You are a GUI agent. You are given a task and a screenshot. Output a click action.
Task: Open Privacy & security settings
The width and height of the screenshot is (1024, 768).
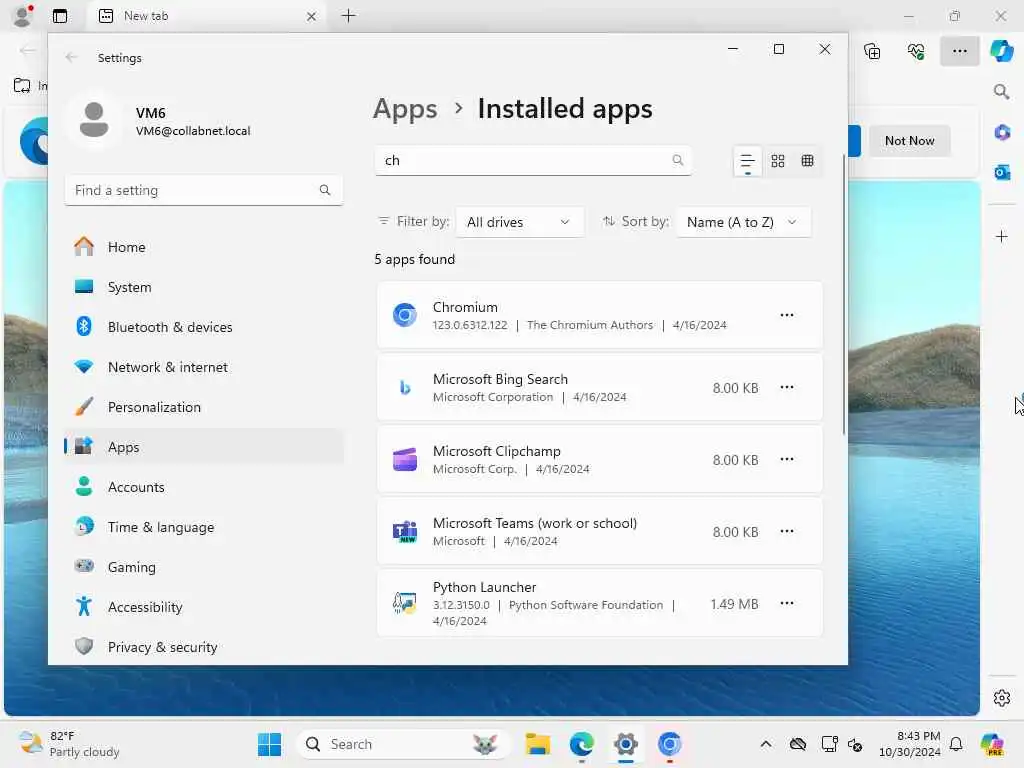(x=204, y=647)
